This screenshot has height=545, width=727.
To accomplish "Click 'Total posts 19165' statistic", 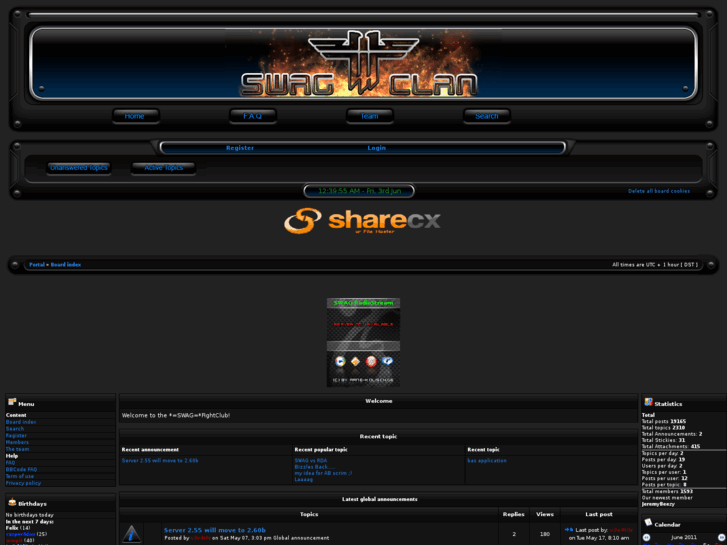I will tap(663, 421).
